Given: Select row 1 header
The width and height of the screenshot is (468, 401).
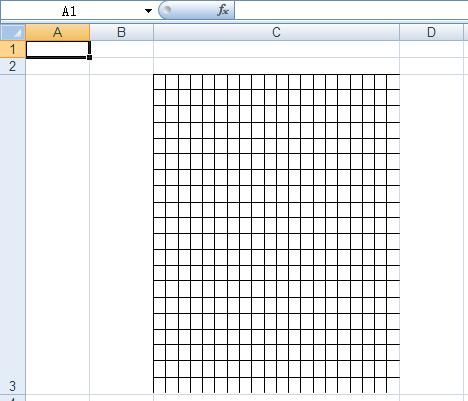Looking at the screenshot, I should click(13, 49).
